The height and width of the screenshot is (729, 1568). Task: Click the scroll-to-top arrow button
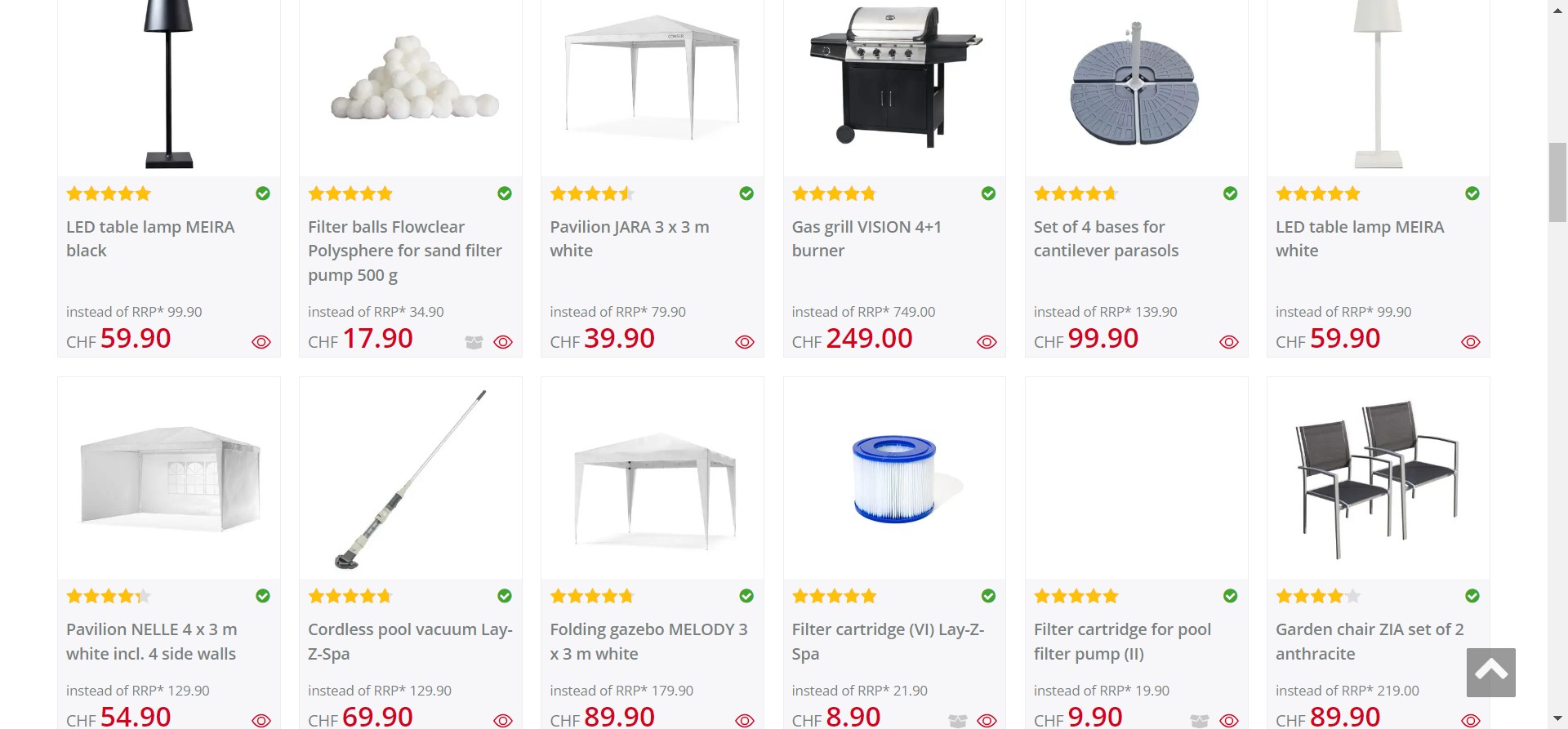click(1490, 672)
